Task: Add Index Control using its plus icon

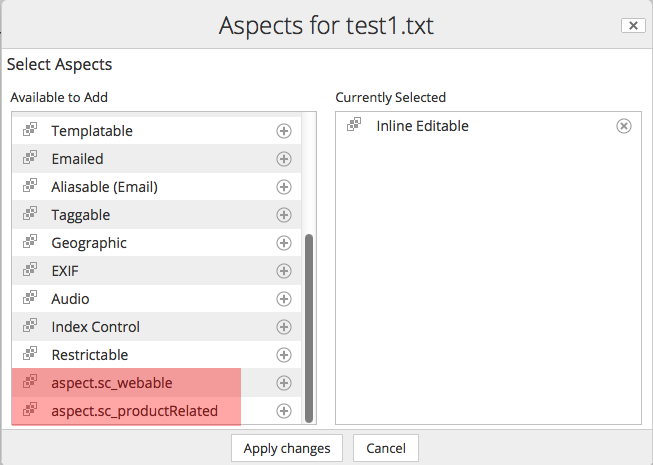Action: tap(284, 327)
